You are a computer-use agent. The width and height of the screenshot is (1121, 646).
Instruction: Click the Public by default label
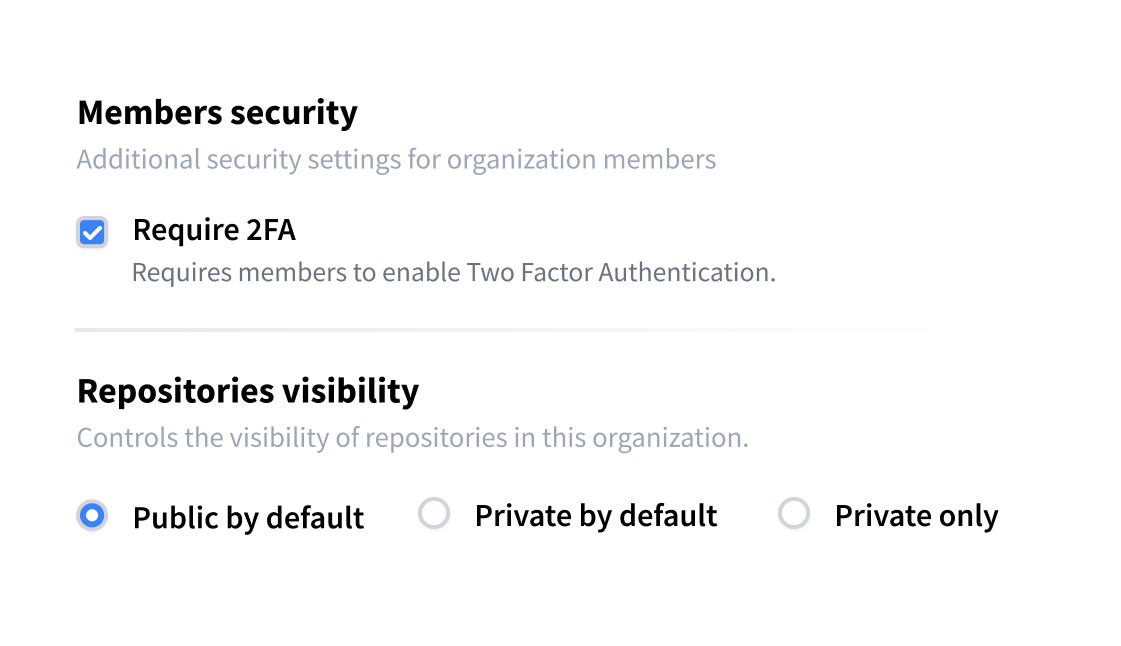[248, 517]
